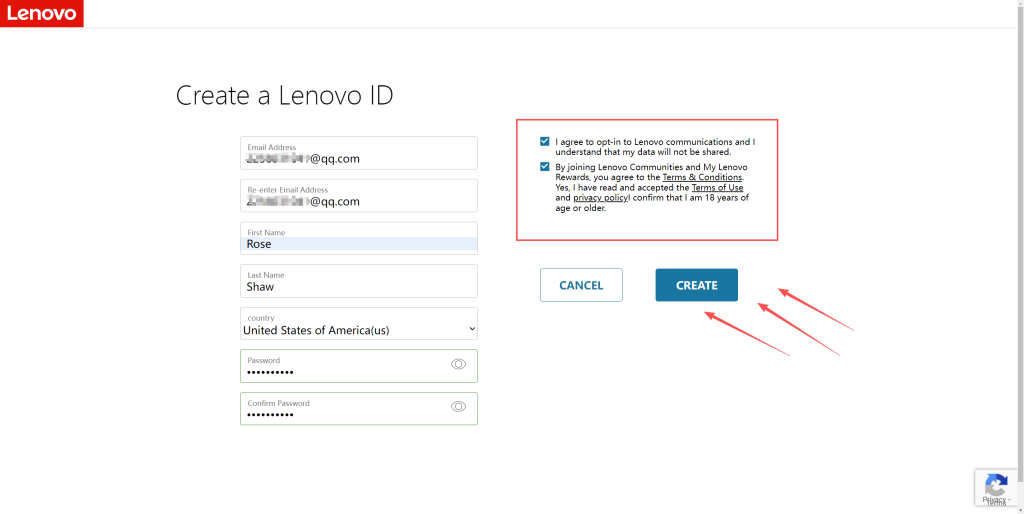Open the Terms & Conditions link
The image size is (1024, 514).
702,177
